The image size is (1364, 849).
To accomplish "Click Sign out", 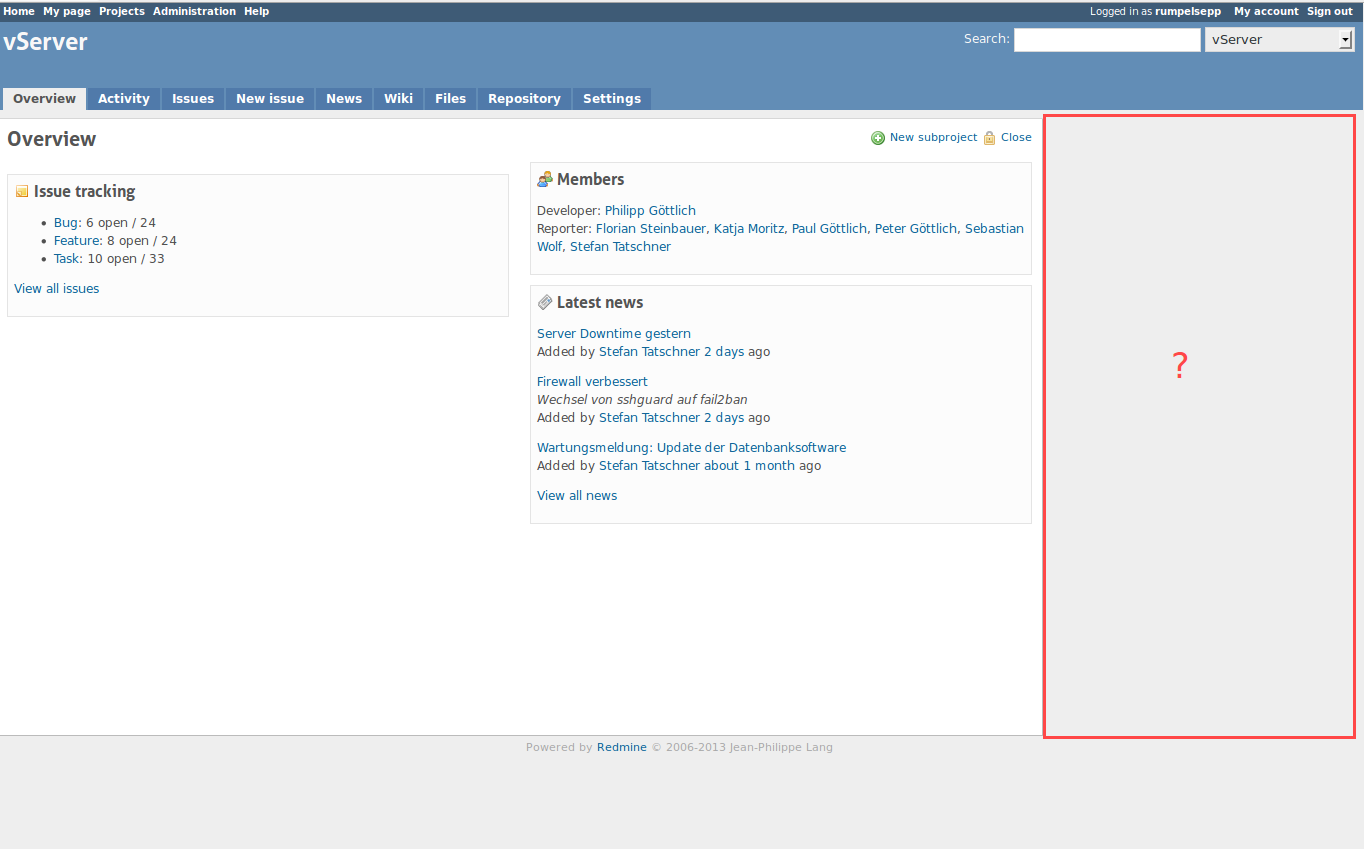I will 1330,12.
